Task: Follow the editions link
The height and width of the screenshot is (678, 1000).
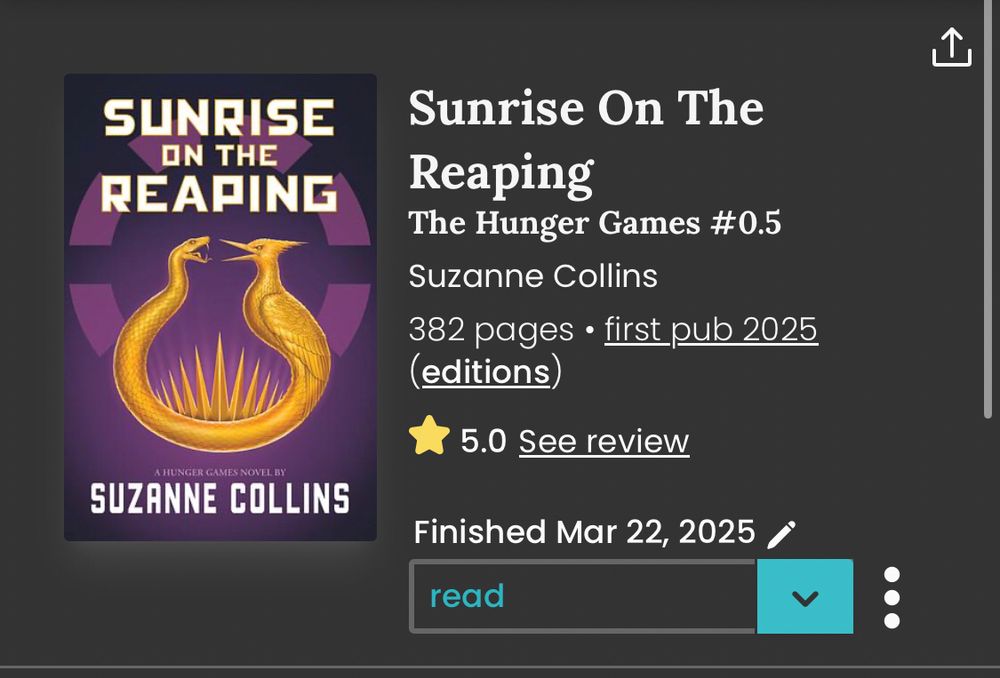Action: pos(487,372)
